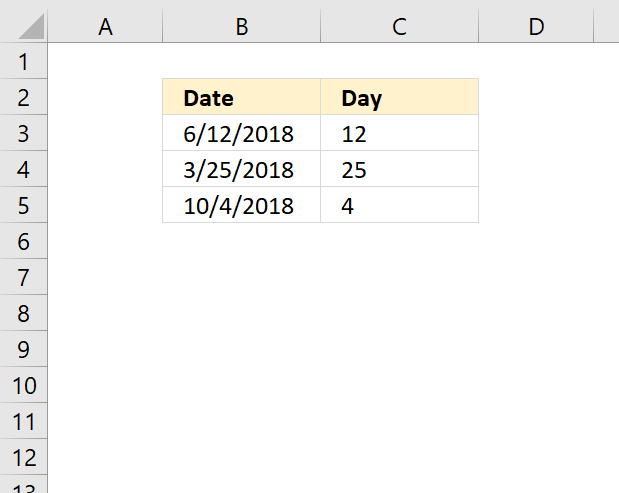Click the Day header cell

point(400,97)
